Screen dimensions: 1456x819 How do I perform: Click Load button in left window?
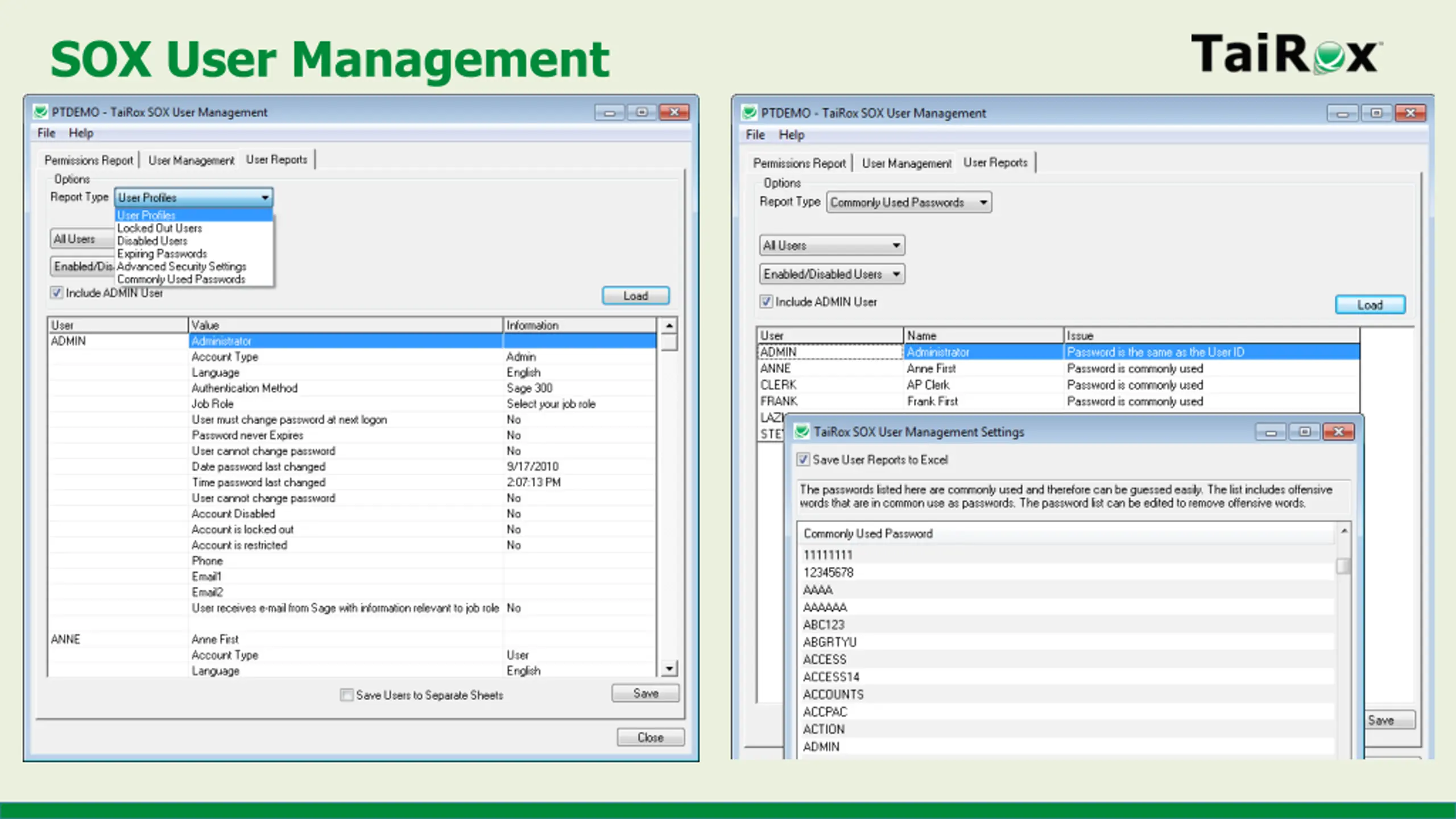pos(636,296)
